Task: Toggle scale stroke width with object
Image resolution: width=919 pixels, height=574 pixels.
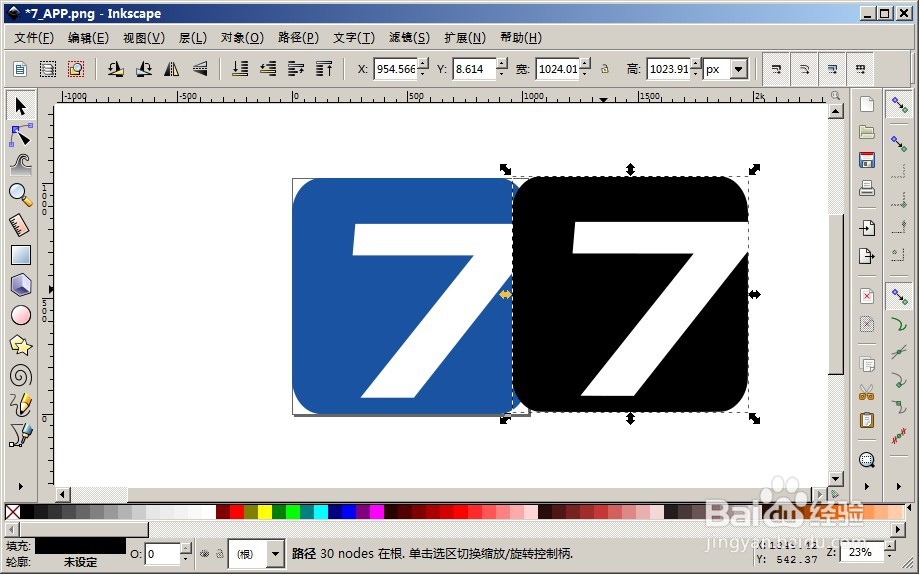Action: coord(776,69)
